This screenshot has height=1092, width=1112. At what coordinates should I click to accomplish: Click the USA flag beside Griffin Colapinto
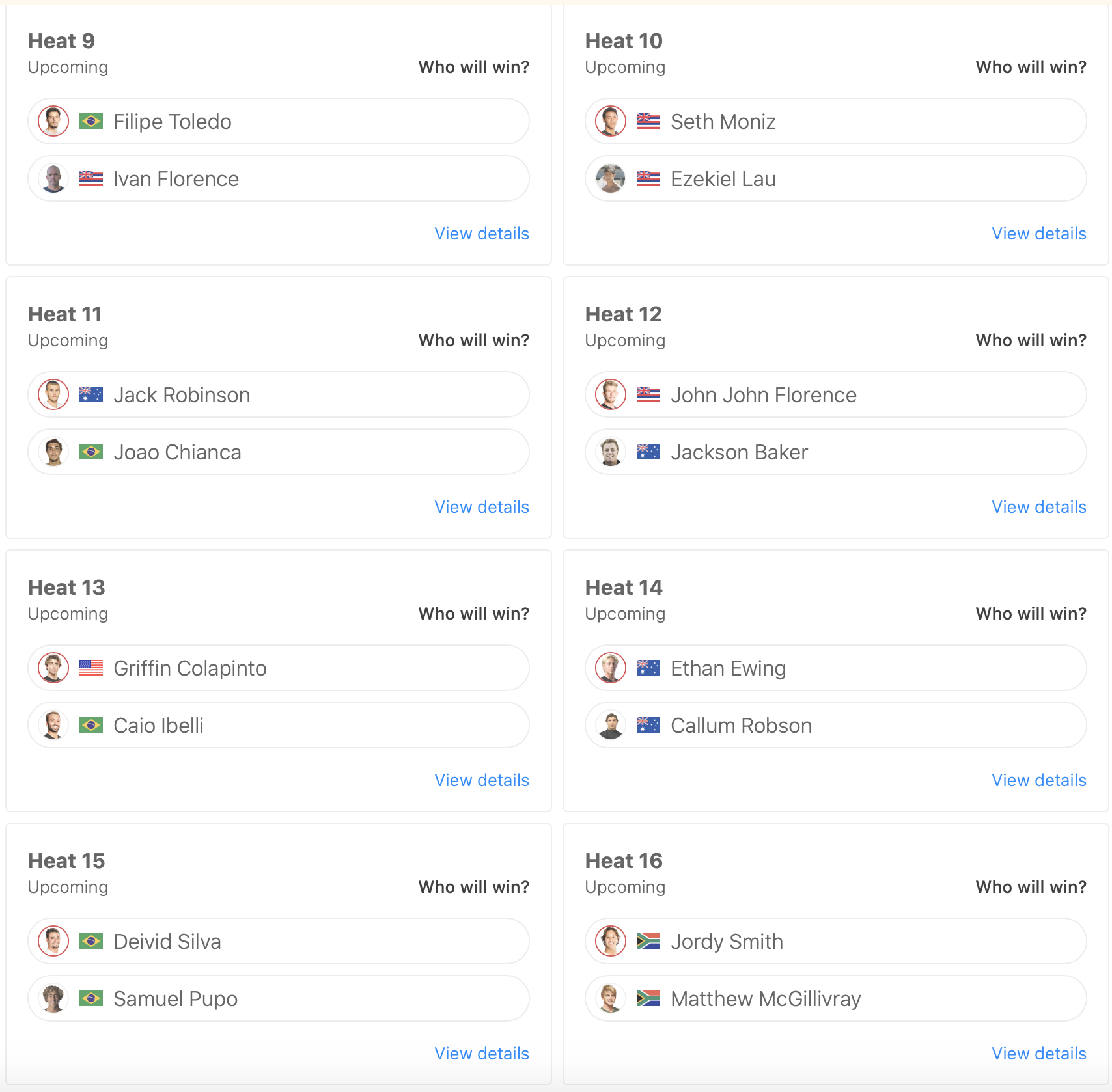click(91, 668)
